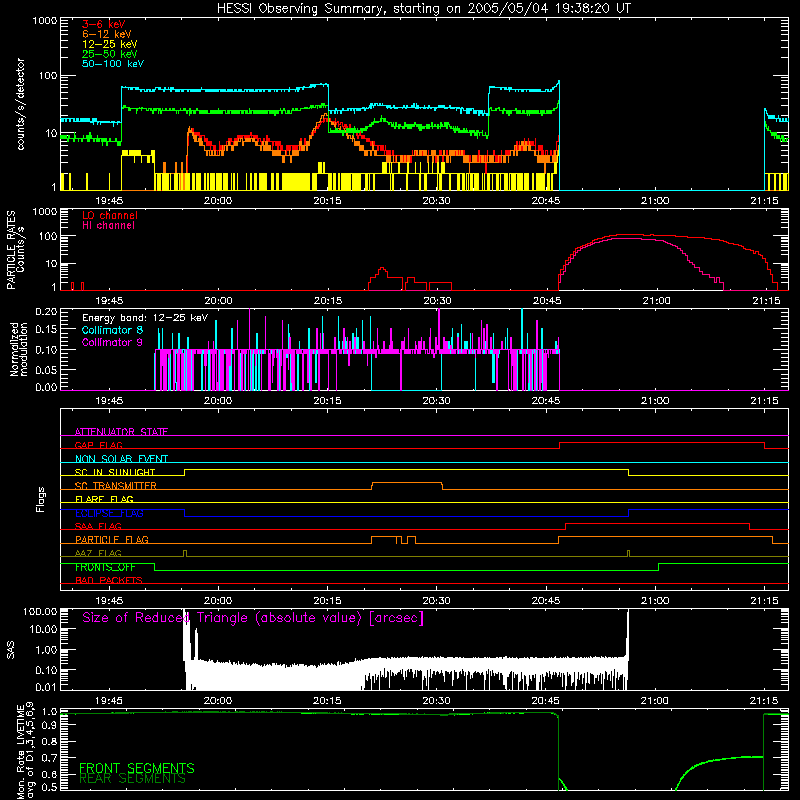Click the FRONT SEGMENTS legend label
Viewport: 800px width, 800px height.
point(137,768)
